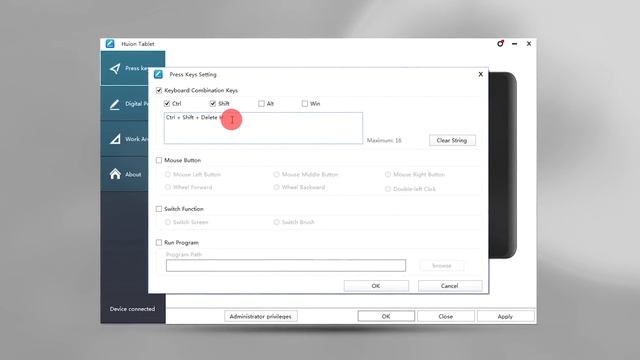
Task: Select Wheel Forward radio option
Action: pos(168,187)
